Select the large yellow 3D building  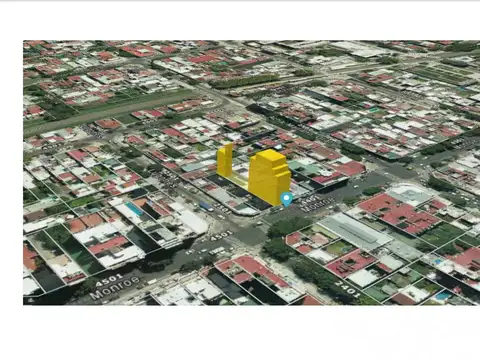pos(269,177)
